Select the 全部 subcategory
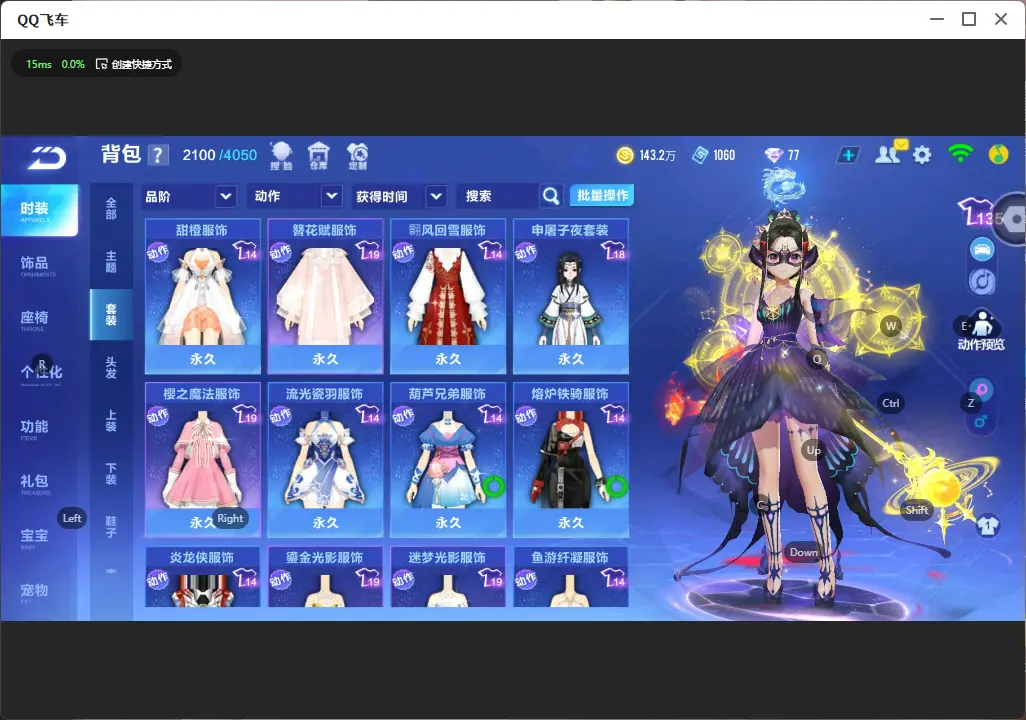Screen dimensions: 1026x720 (111, 209)
